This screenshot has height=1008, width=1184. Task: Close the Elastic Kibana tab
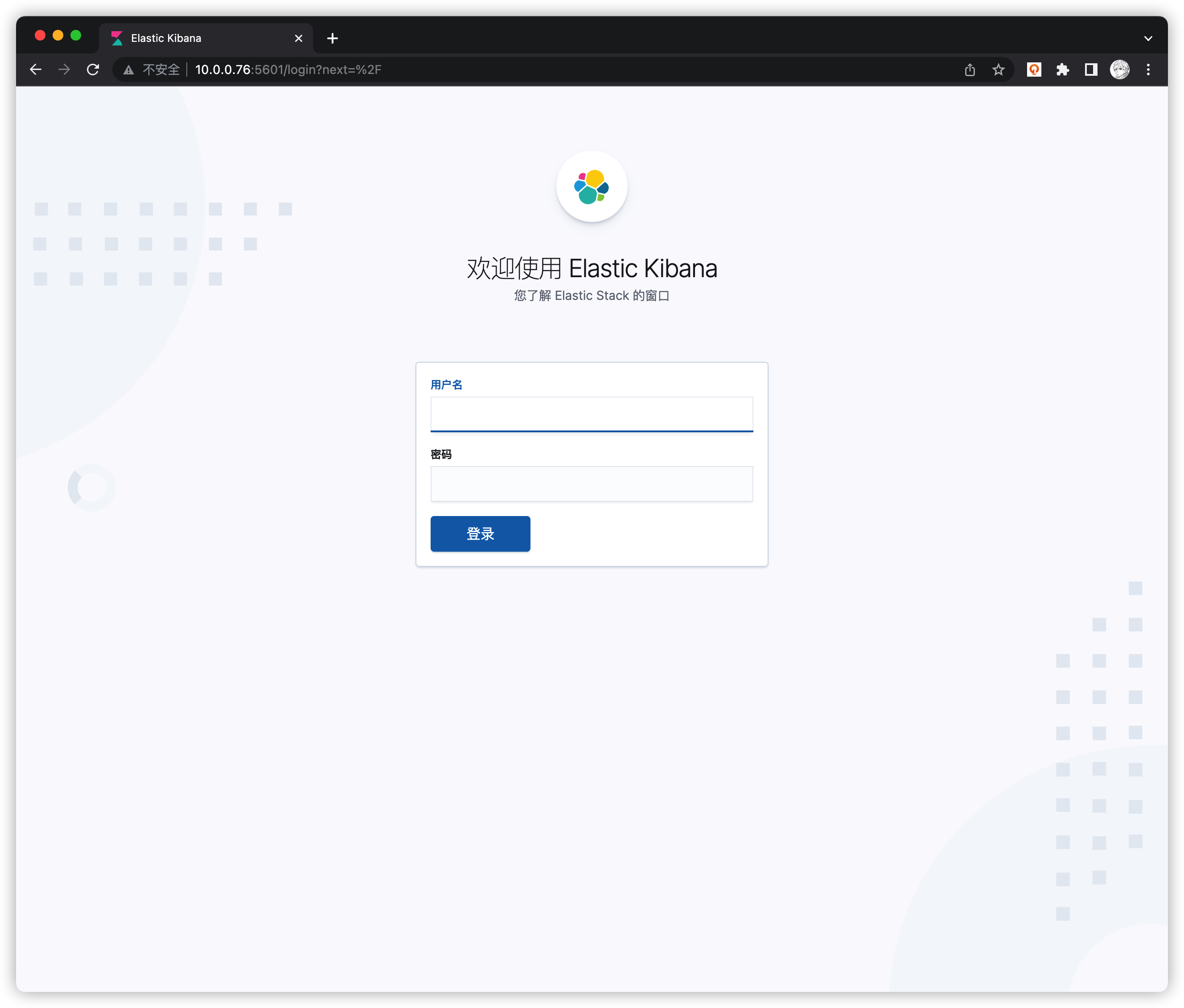tap(298, 38)
